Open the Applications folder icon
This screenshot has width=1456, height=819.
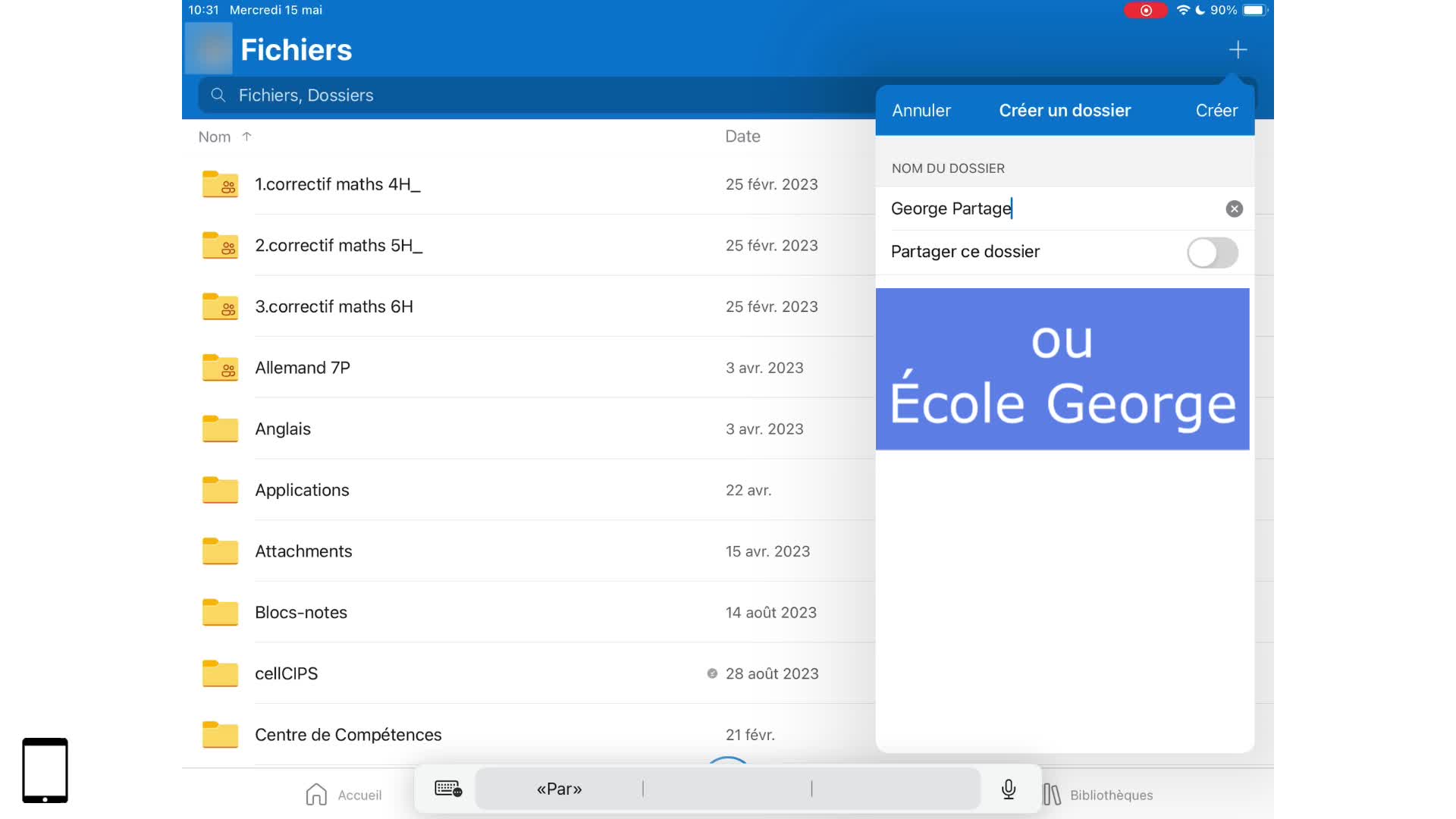click(x=220, y=490)
